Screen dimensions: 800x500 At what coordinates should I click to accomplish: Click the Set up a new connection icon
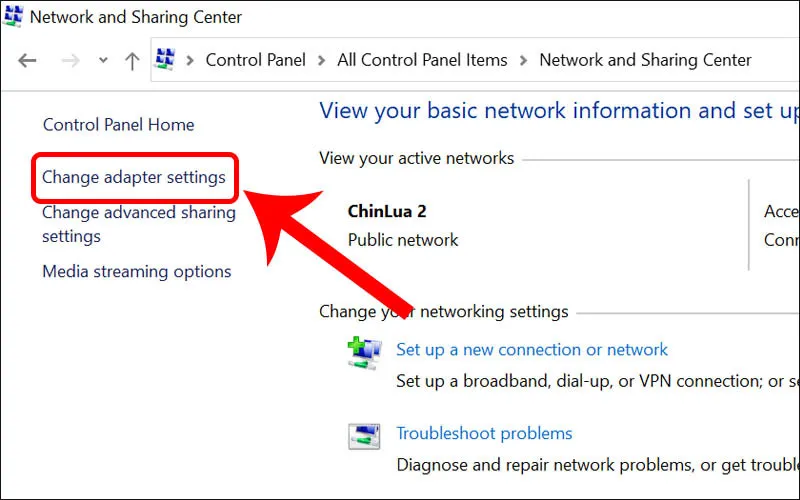point(363,351)
